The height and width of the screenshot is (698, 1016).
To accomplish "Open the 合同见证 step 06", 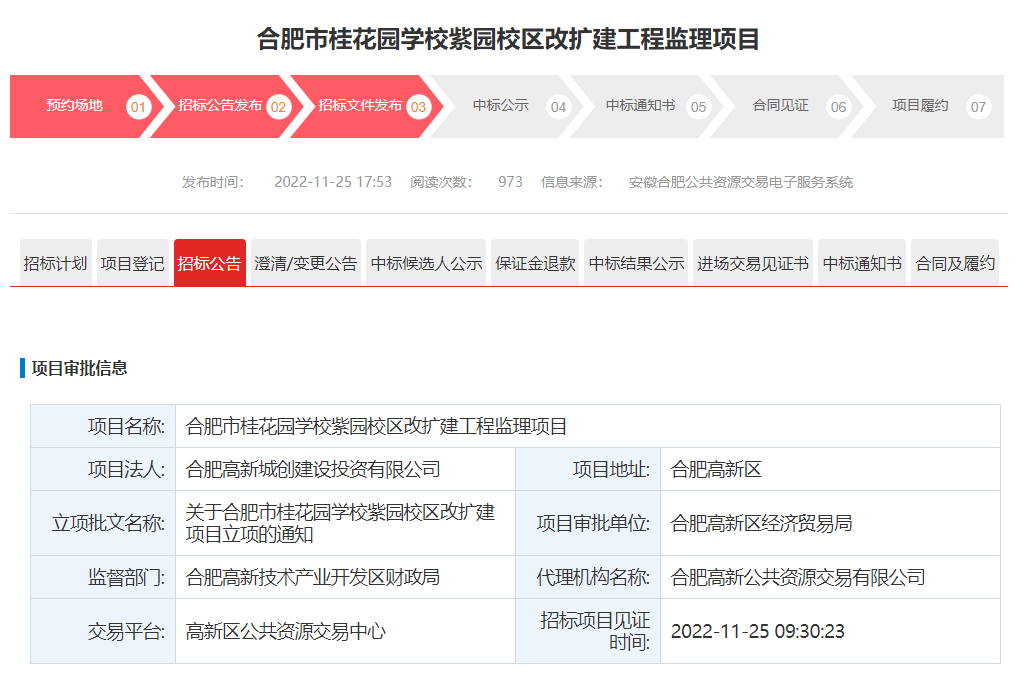I will [785, 106].
